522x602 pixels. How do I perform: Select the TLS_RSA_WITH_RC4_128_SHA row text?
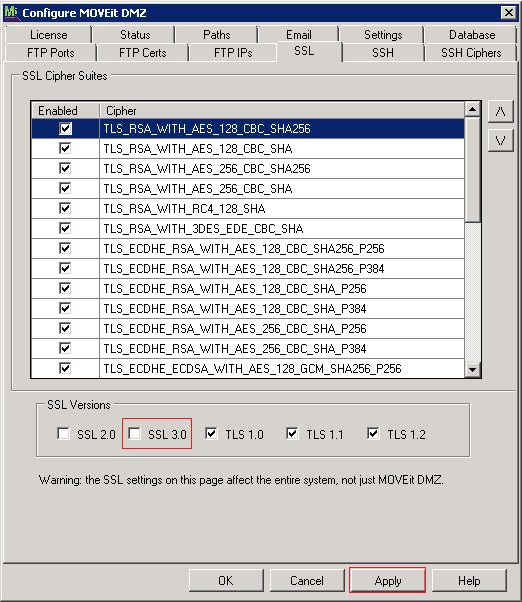(184, 208)
